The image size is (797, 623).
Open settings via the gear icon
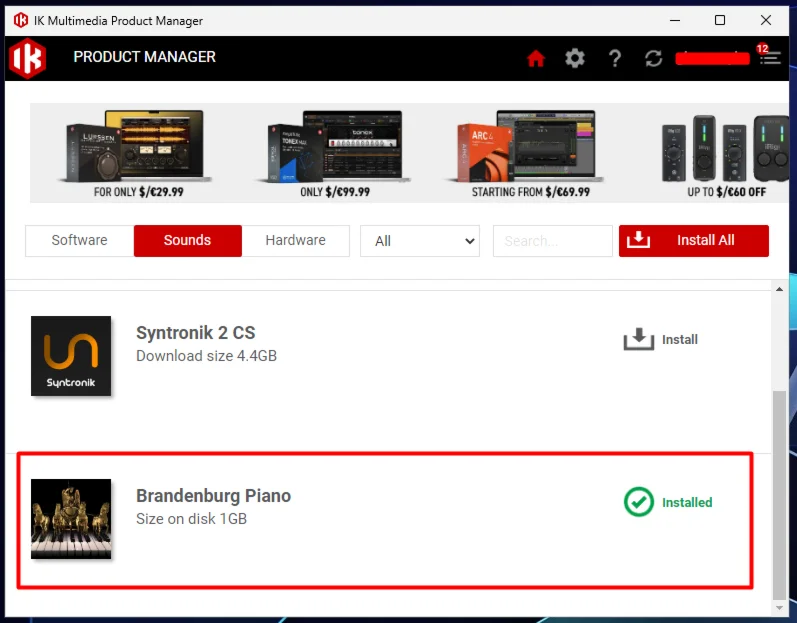pos(575,58)
